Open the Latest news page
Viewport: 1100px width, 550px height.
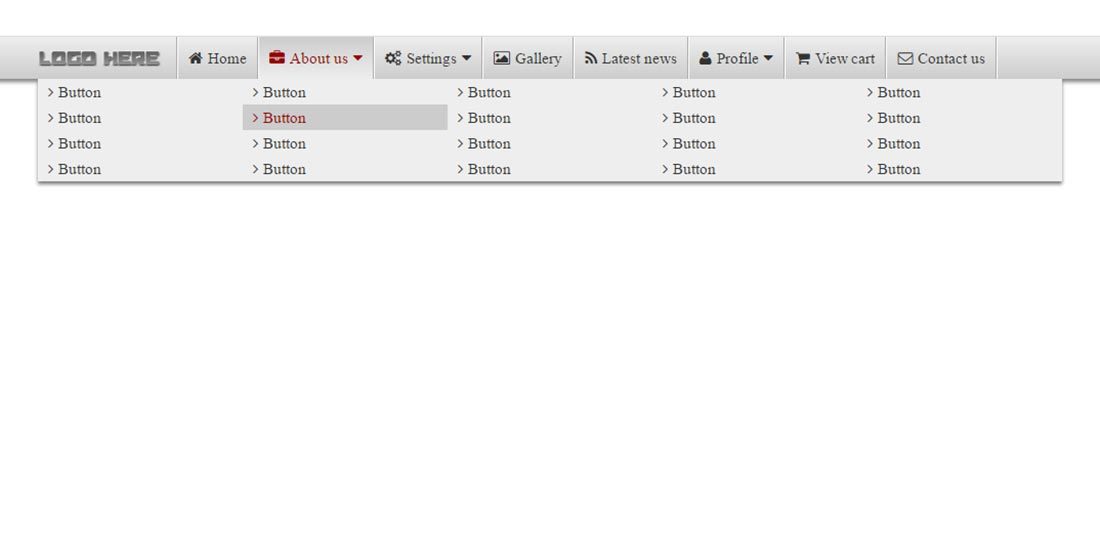coord(631,58)
